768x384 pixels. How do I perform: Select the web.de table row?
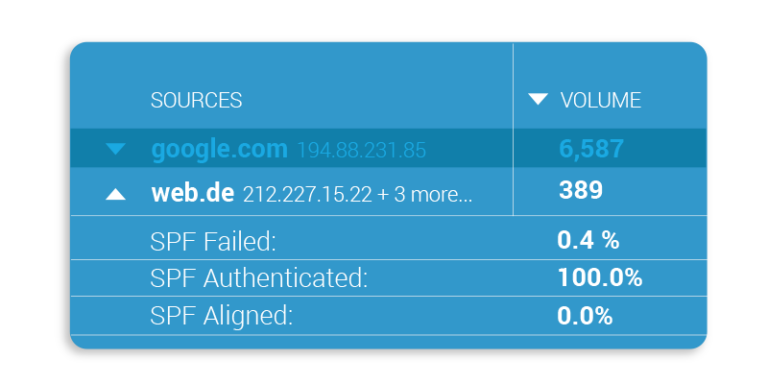(388, 192)
